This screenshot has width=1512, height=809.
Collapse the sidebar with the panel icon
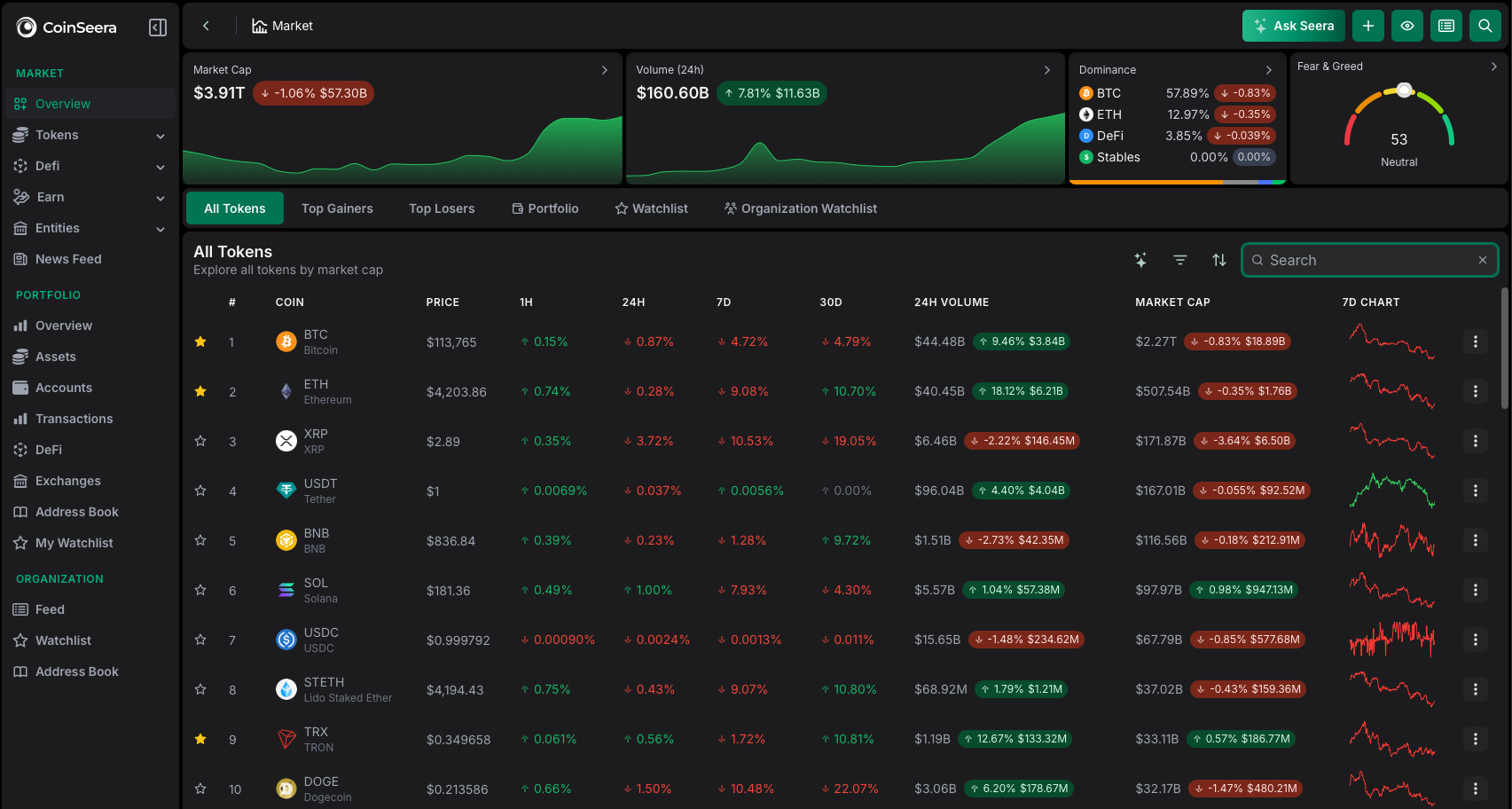point(158,27)
